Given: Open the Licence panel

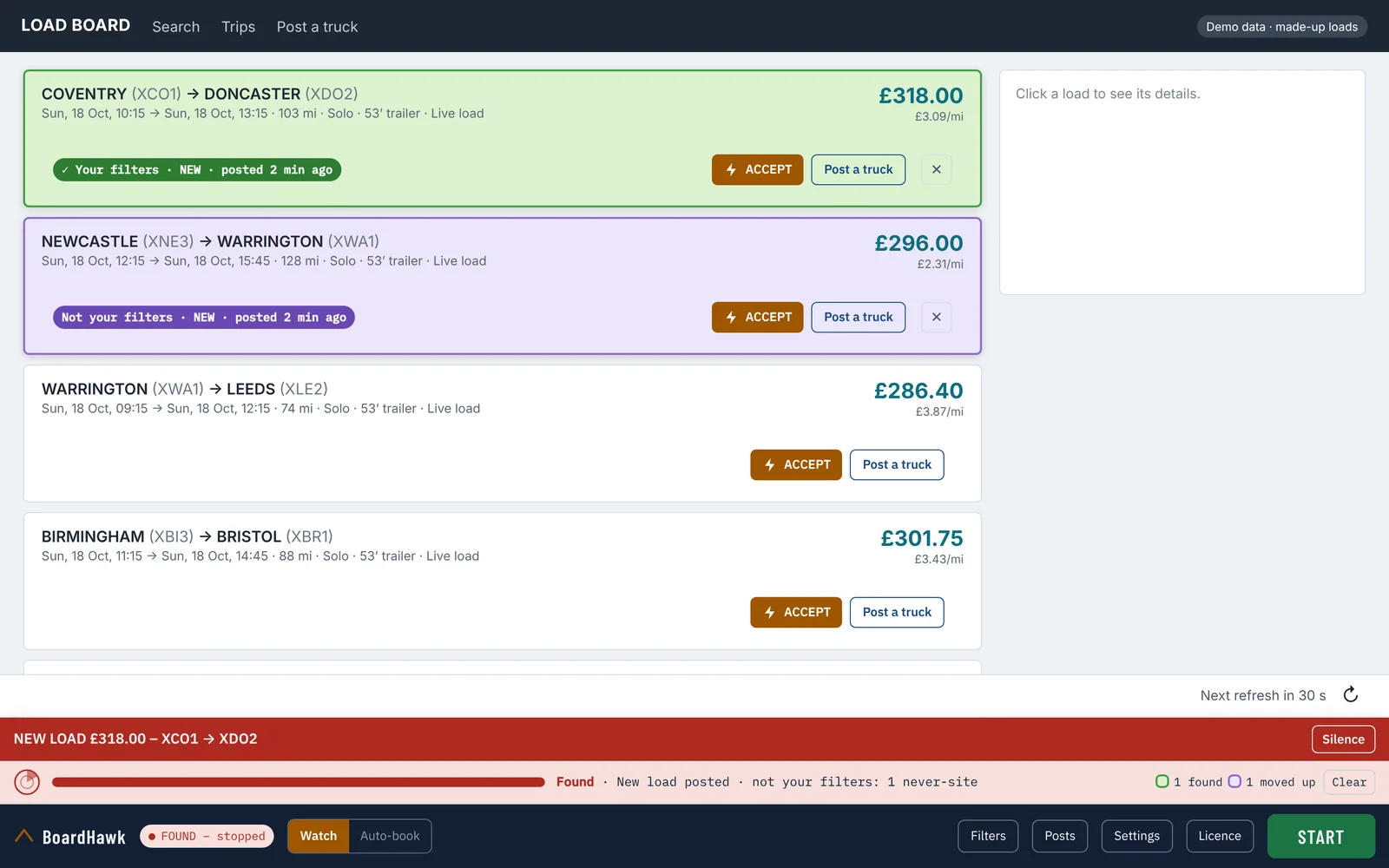Looking at the screenshot, I should pyautogui.click(x=1220, y=836).
